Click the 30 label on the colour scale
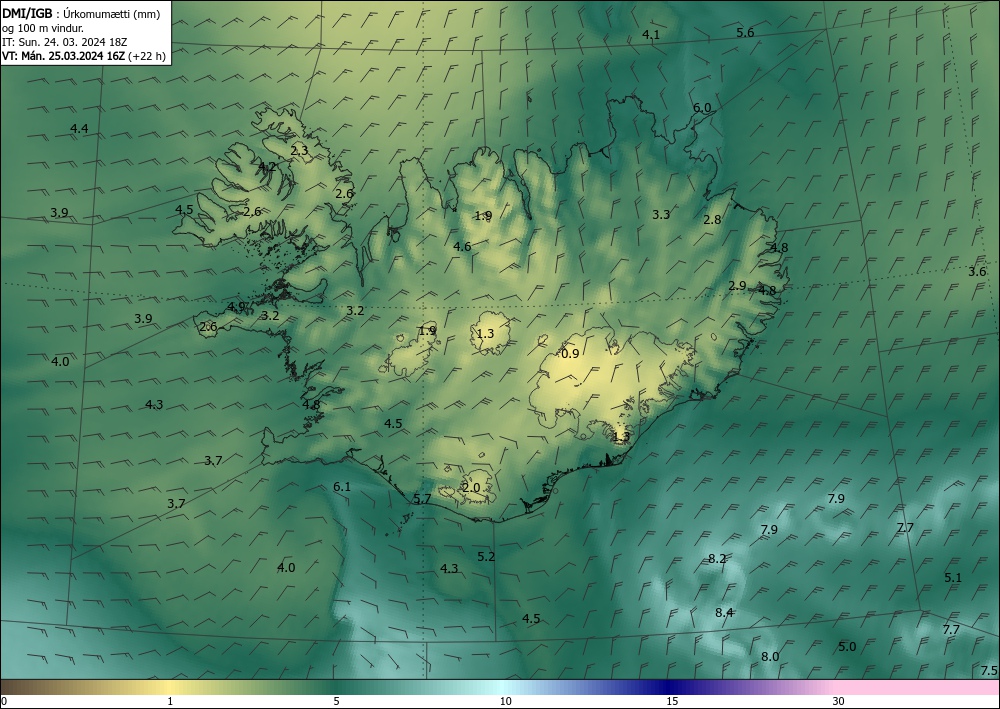 pyautogui.click(x=839, y=701)
